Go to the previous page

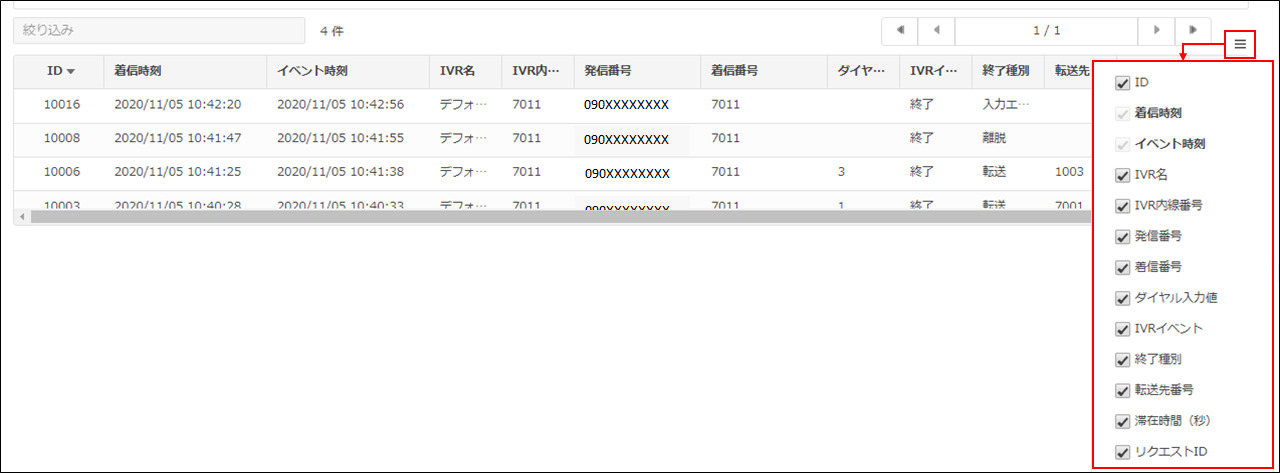click(937, 31)
